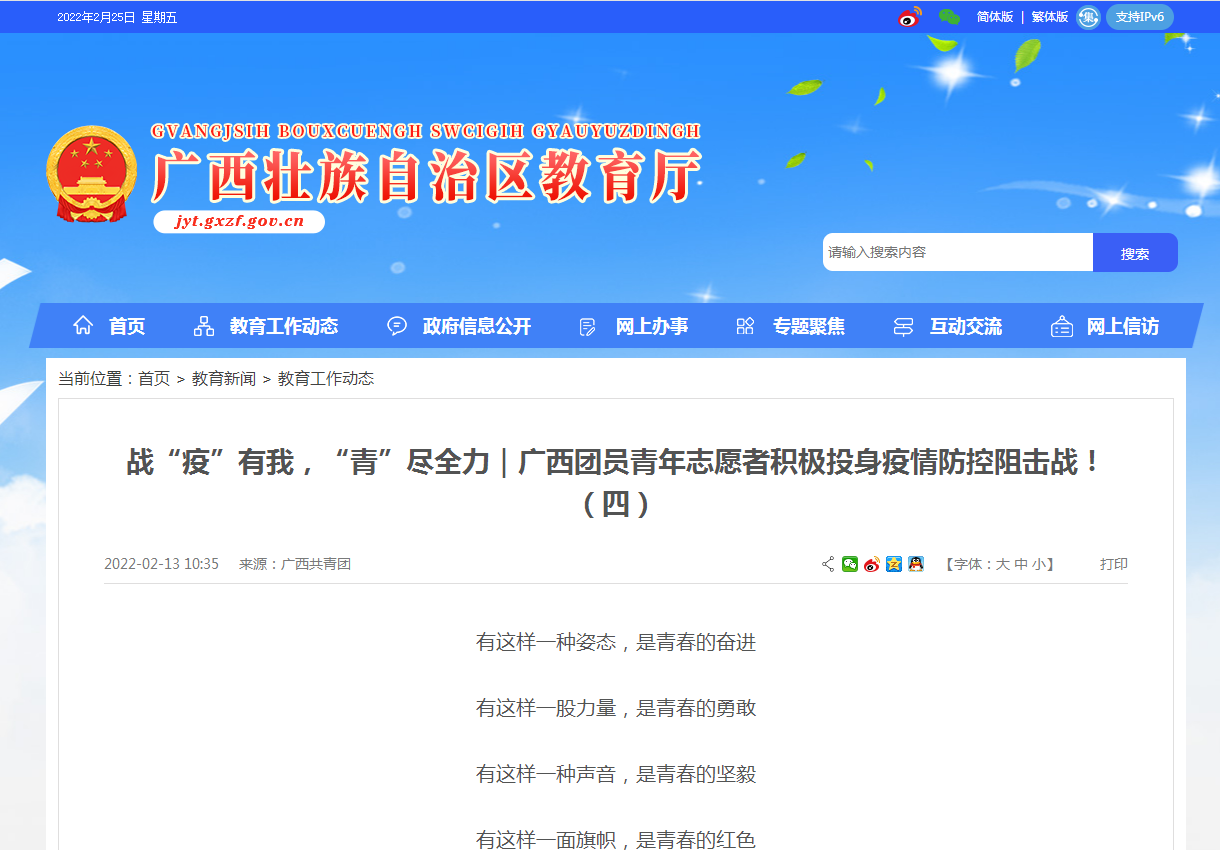
Task: Switch to 简体版 simplified Chinese
Action: 994,17
